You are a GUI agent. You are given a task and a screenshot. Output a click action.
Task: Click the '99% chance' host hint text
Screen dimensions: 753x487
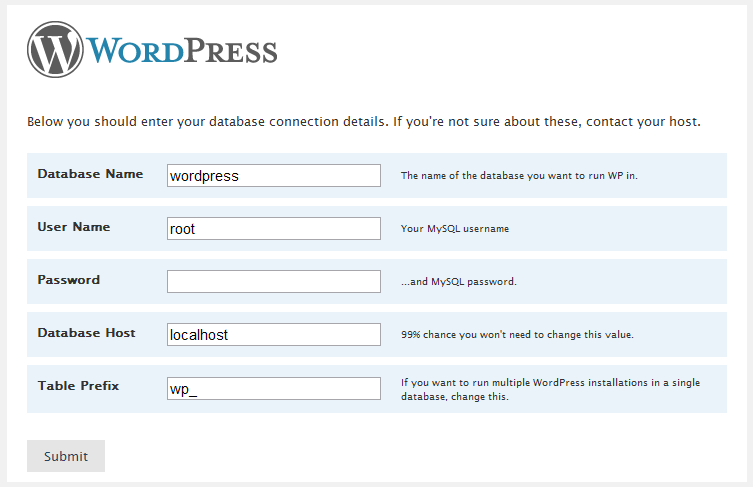tap(517, 335)
